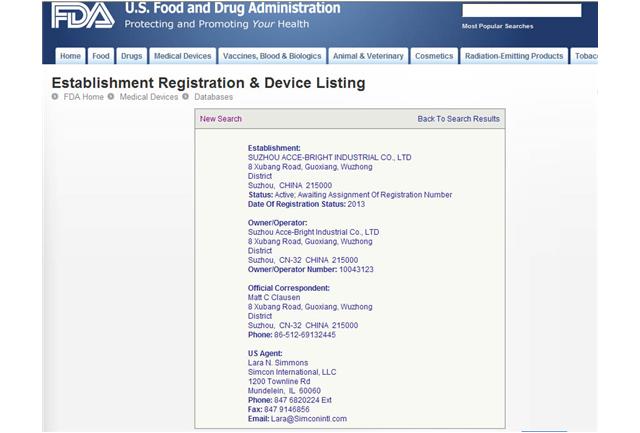Viewport: 640px width, 433px height.
Task: Click the breadcrumb bullet before FDA Home
Action: [x=55, y=97]
